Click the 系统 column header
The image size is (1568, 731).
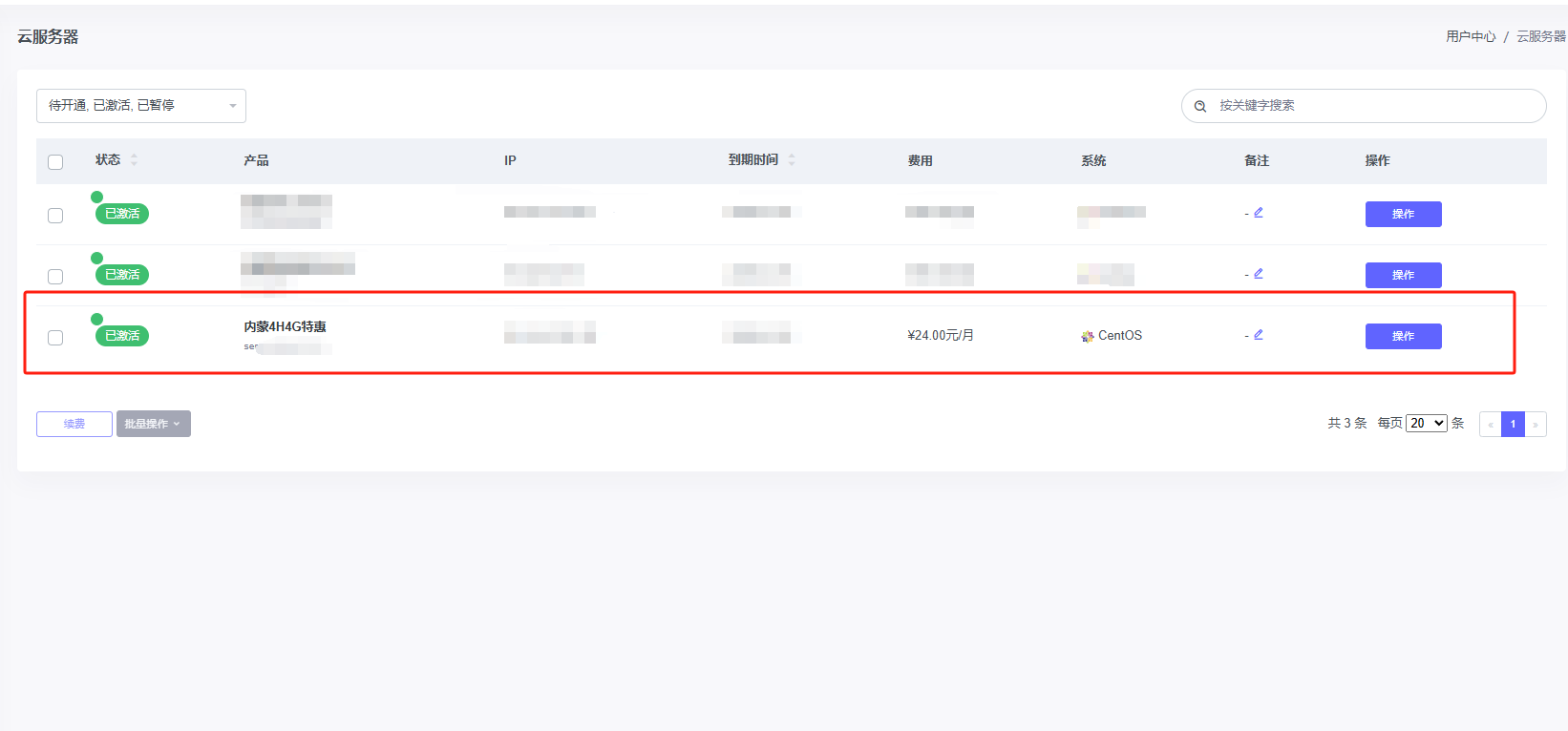click(x=1093, y=160)
